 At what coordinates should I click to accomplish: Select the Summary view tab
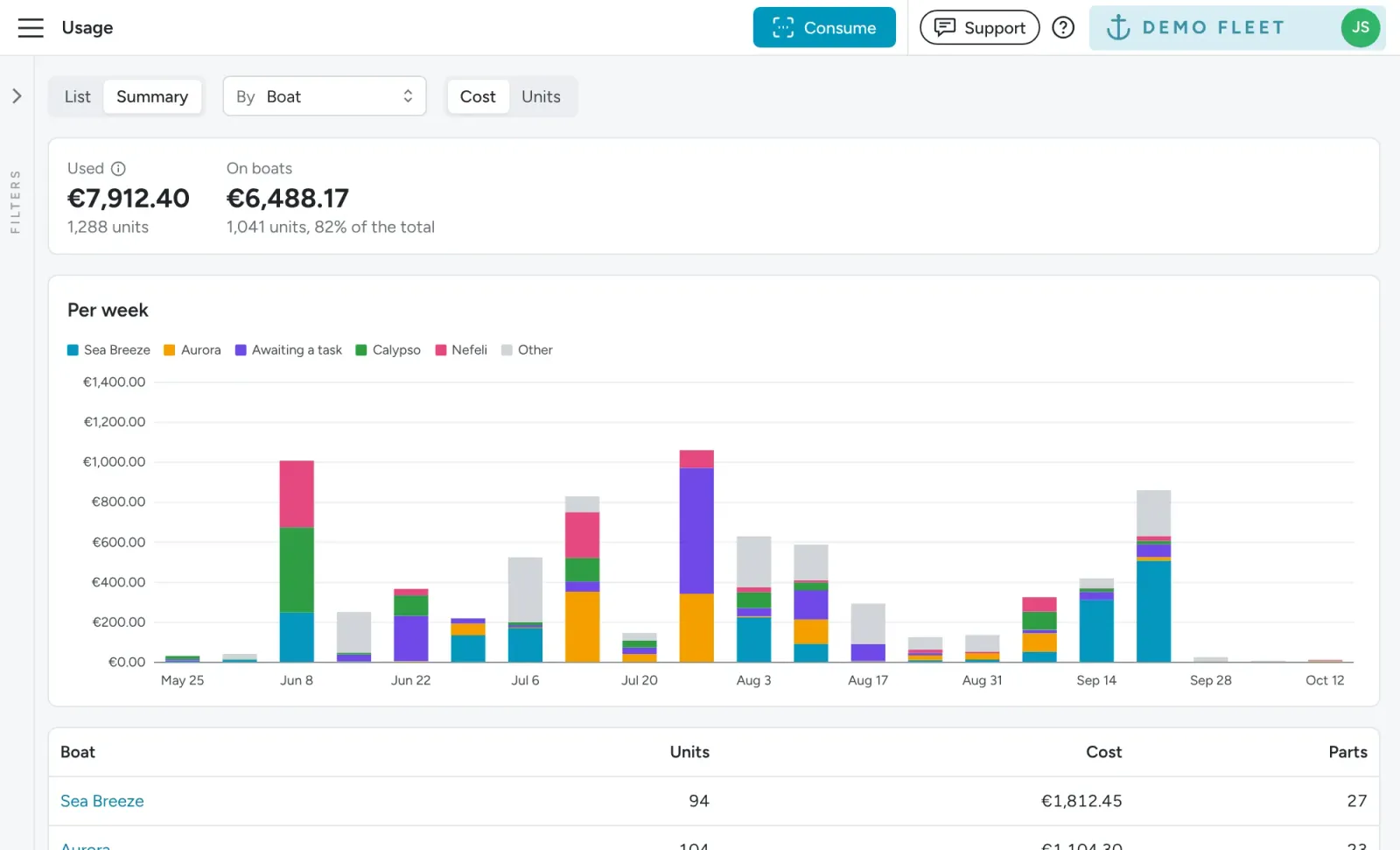(152, 96)
